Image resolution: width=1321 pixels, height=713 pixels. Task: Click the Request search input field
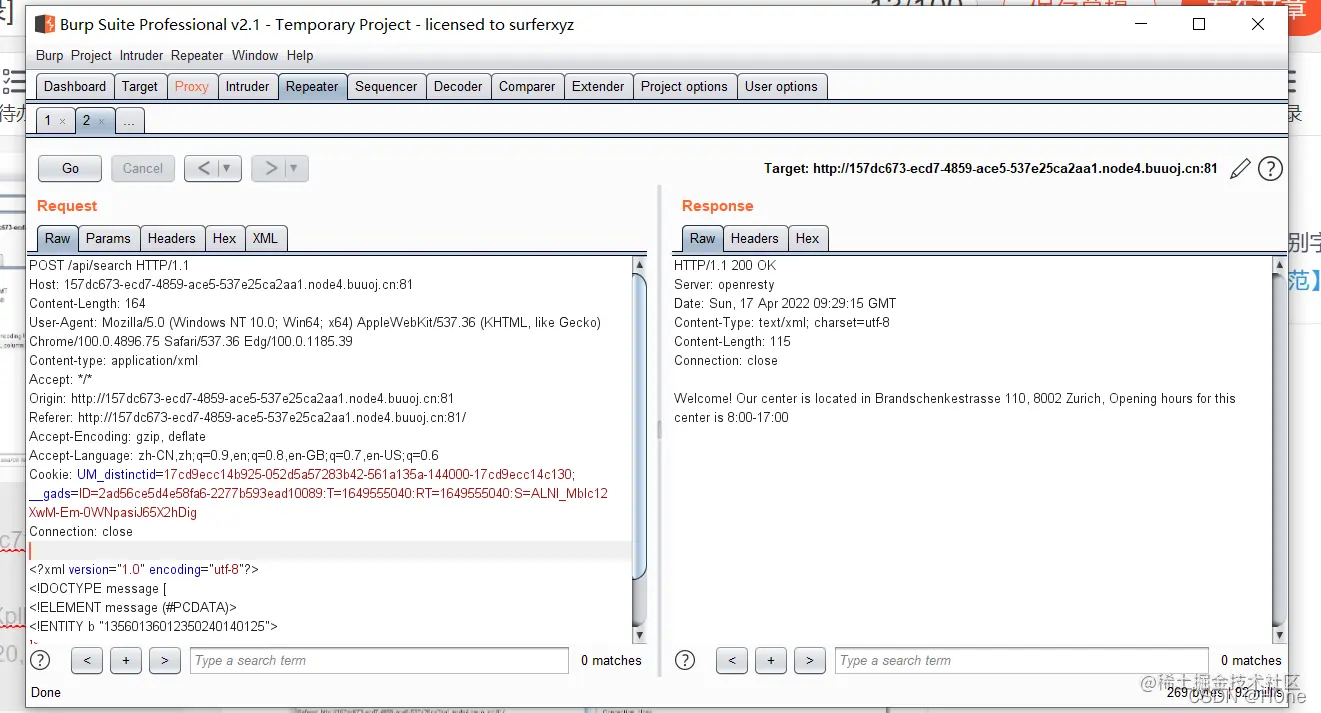379,660
